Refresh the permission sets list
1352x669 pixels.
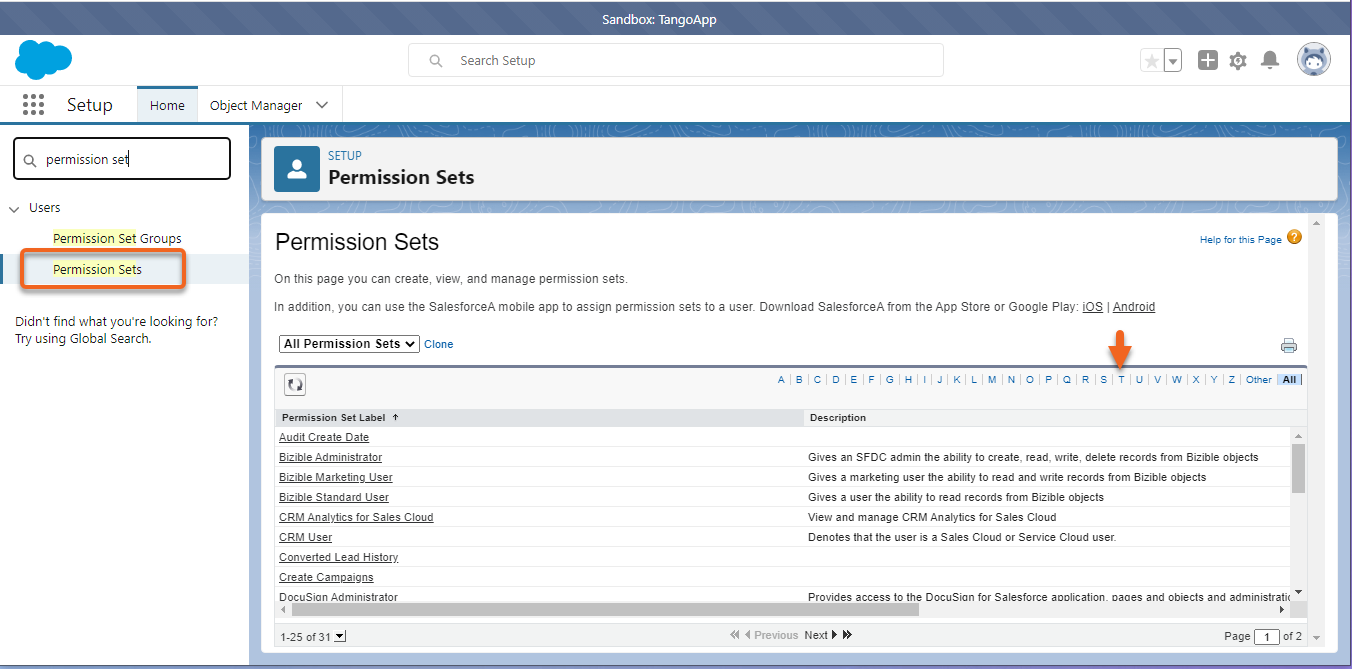(294, 383)
